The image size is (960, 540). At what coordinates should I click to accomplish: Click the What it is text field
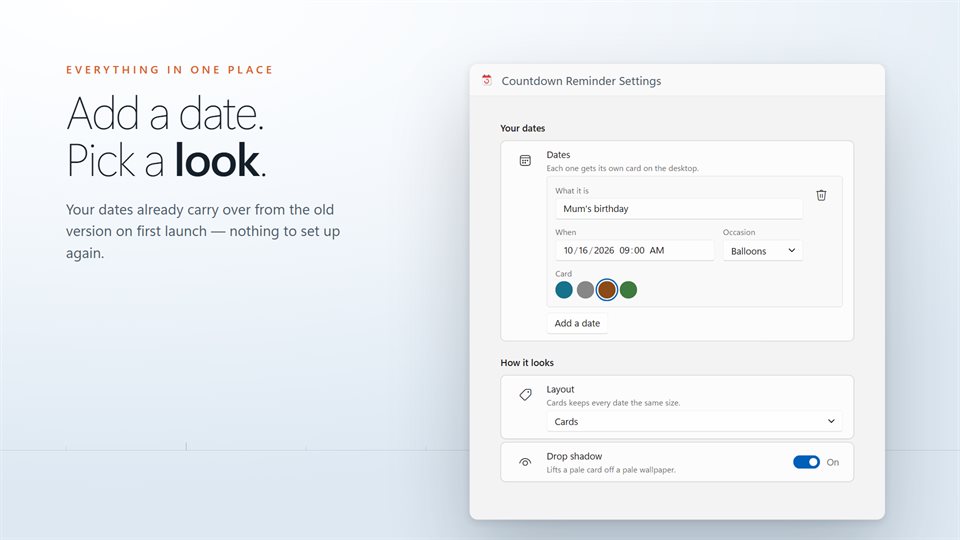[x=679, y=209]
